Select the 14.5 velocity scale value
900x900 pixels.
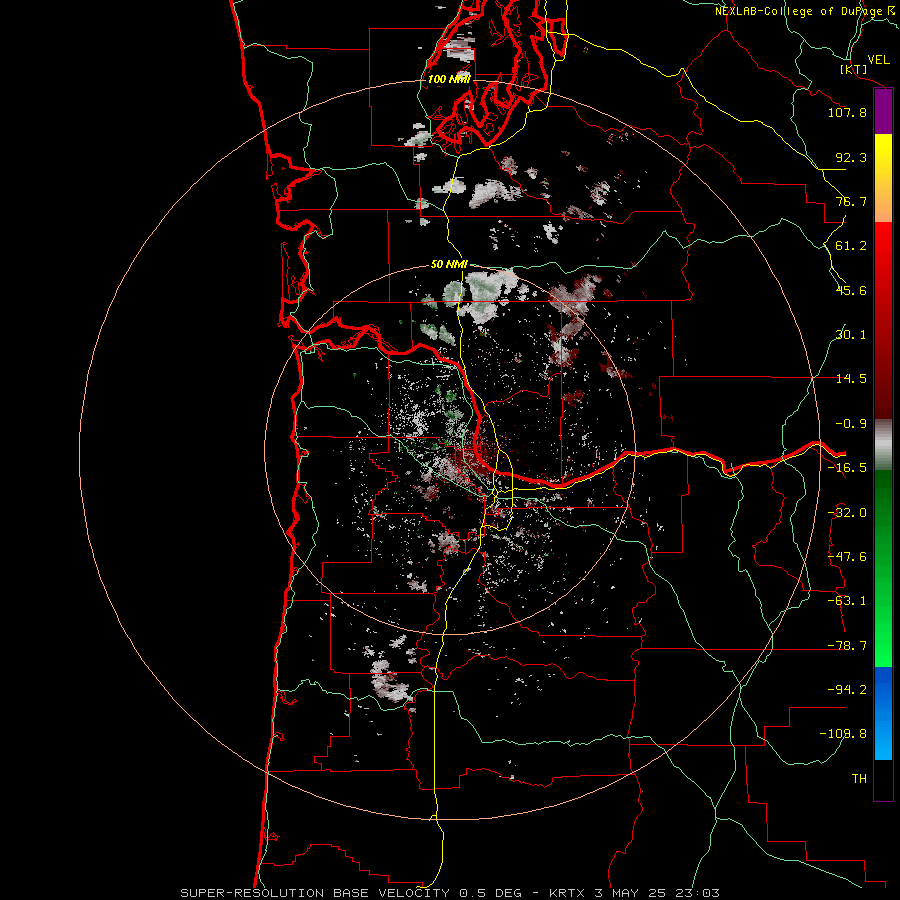851,379
